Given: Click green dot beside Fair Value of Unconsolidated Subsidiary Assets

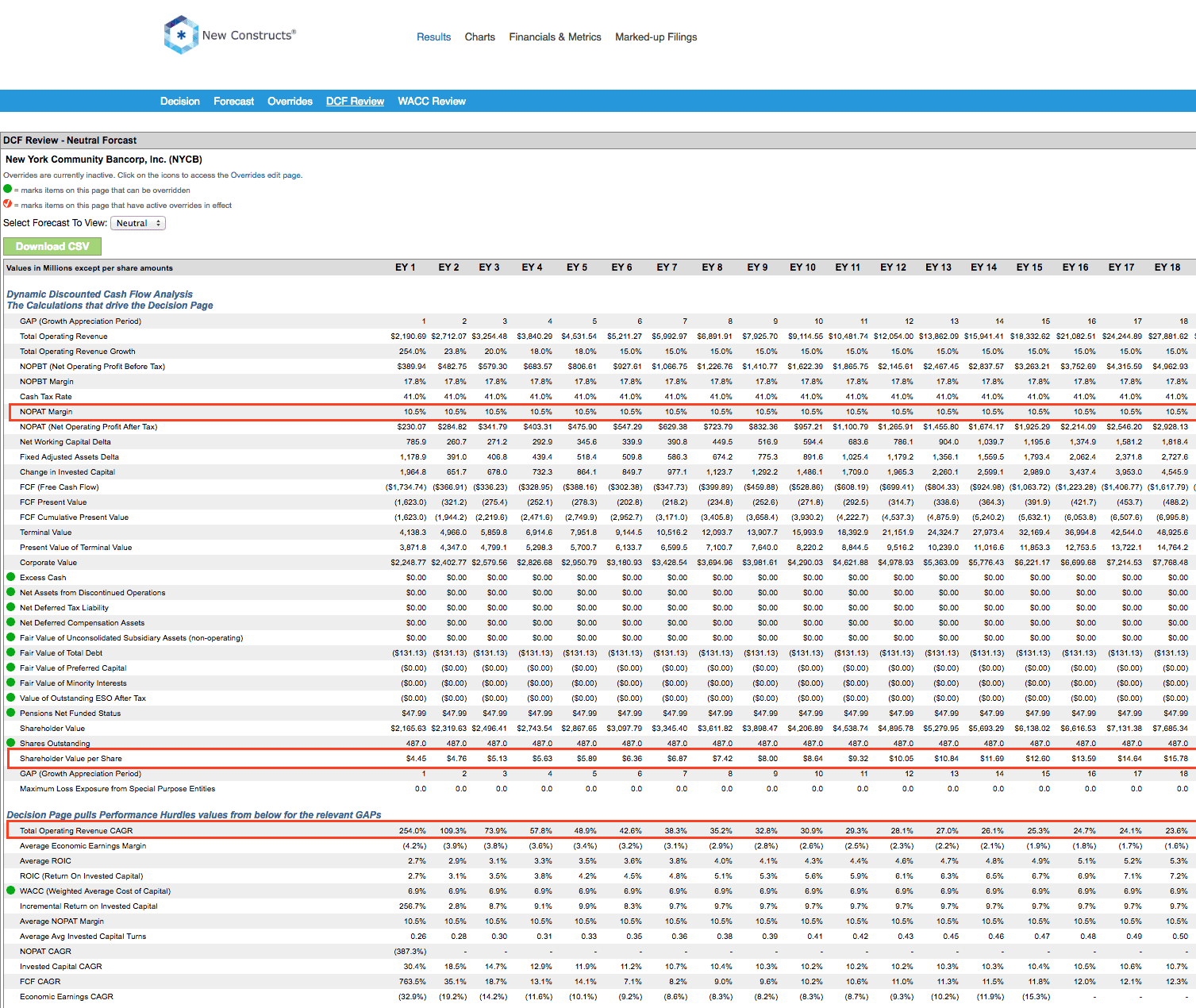Looking at the screenshot, I should [x=11, y=637].
